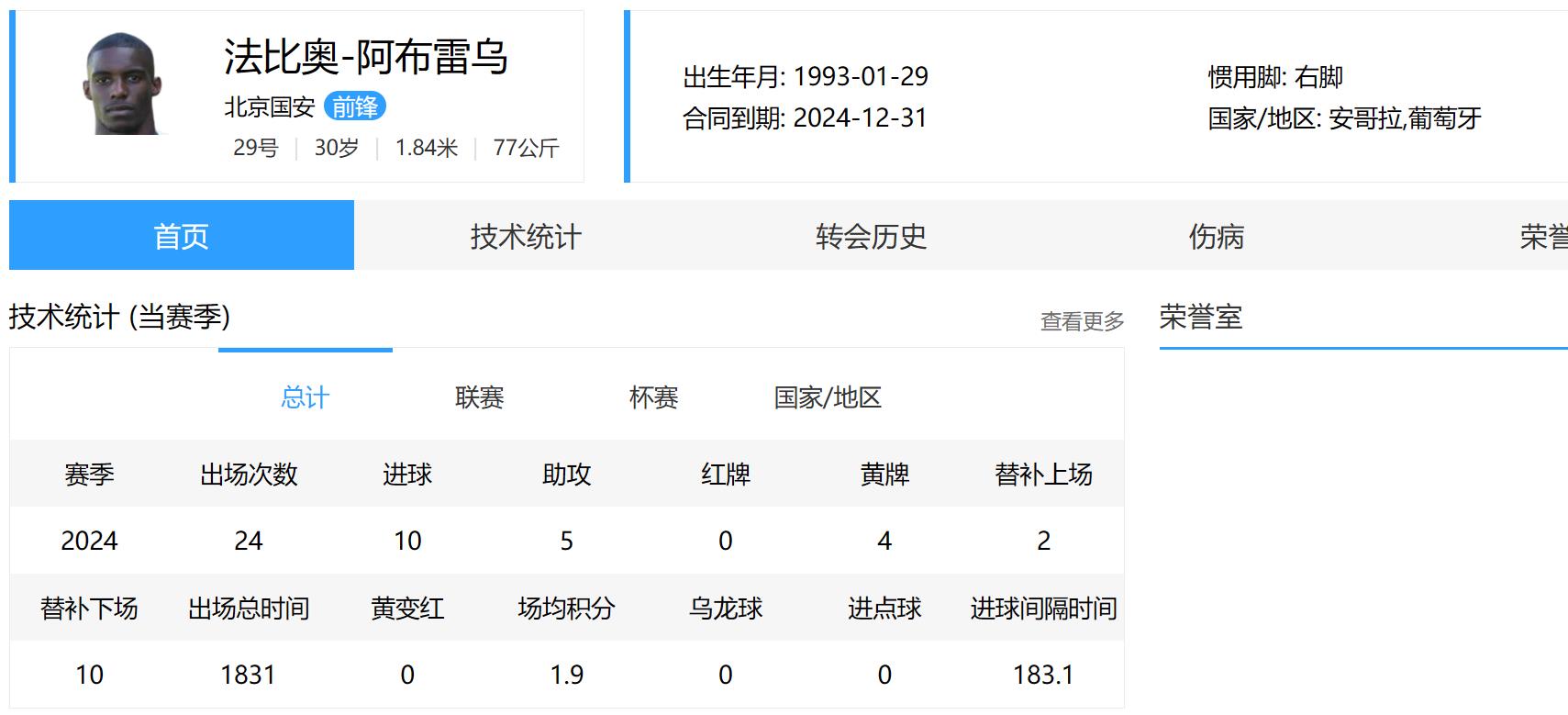This screenshot has width=1568, height=715.
Task: Click the player name 法比奥-阿布雷乌
Action: click(x=366, y=57)
